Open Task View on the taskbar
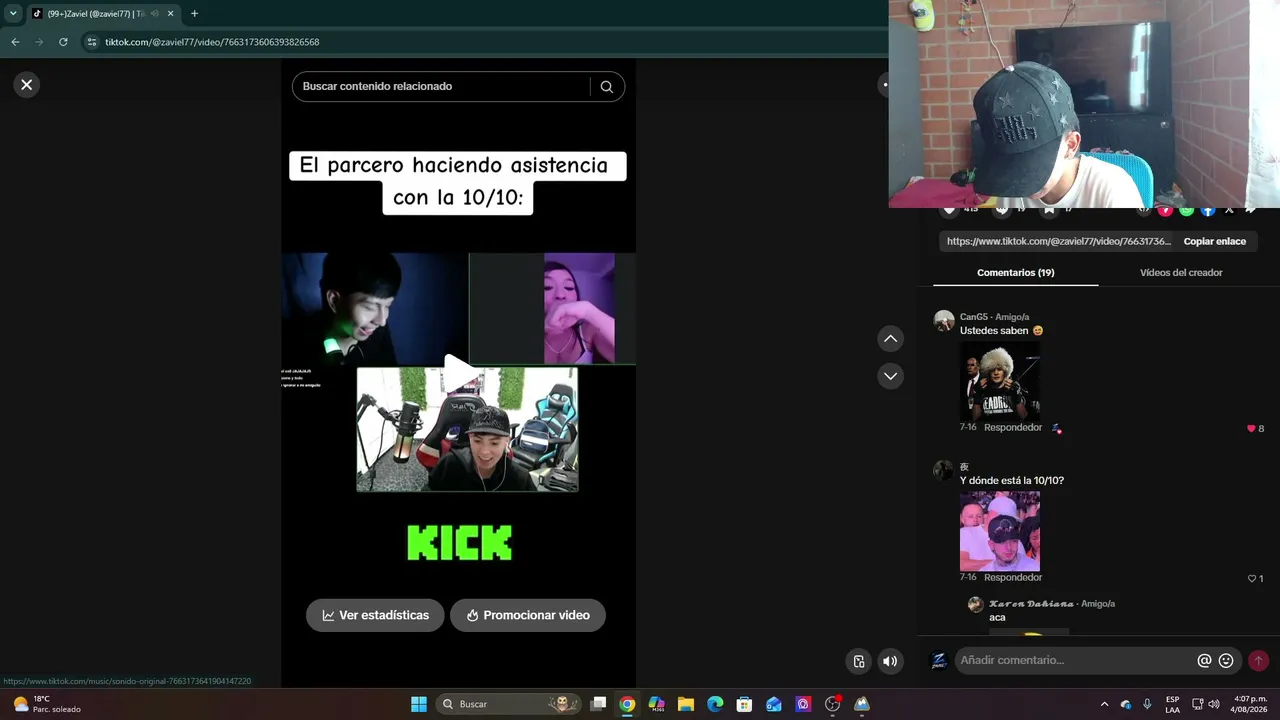This screenshot has width=1280, height=720. 598,704
